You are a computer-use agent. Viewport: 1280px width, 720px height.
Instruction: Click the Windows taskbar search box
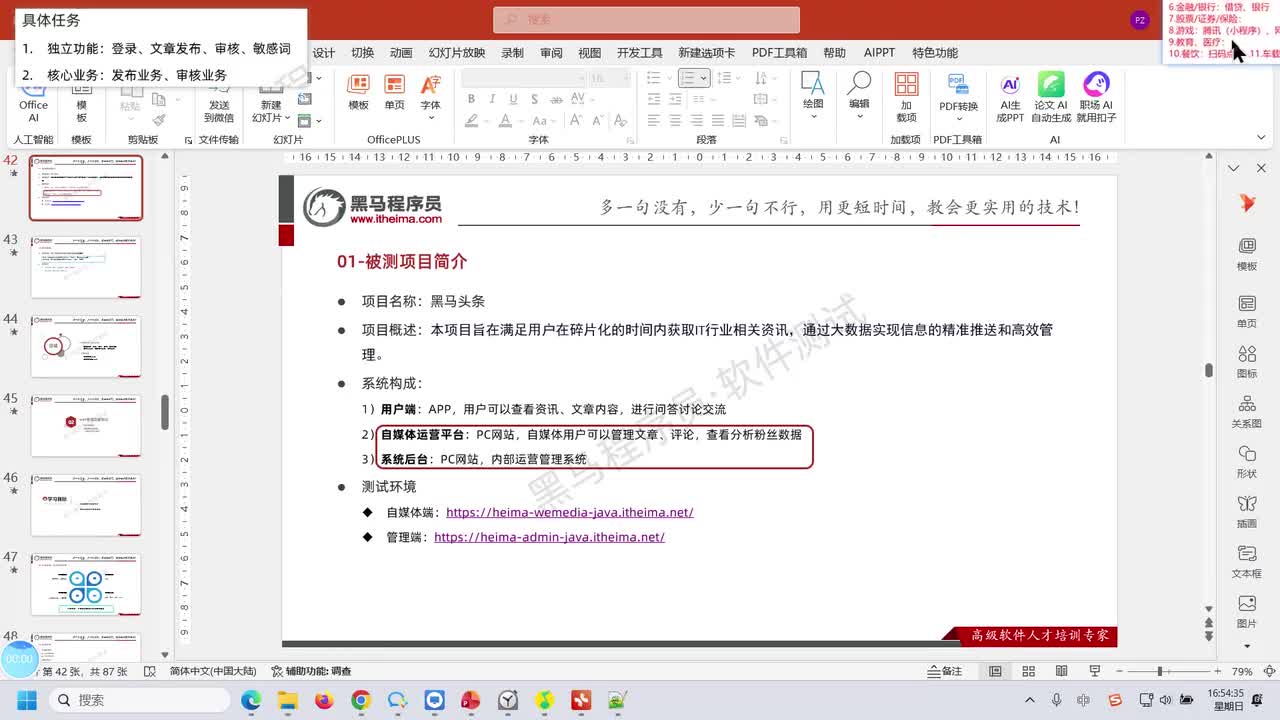click(139, 700)
